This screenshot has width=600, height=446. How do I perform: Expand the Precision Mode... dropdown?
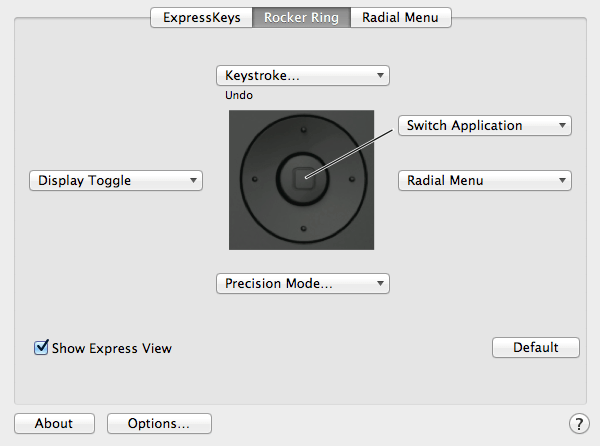point(303,283)
